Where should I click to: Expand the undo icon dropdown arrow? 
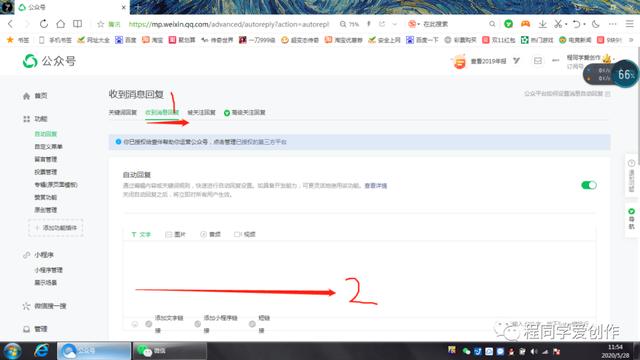pyautogui.click(x=584, y=24)
